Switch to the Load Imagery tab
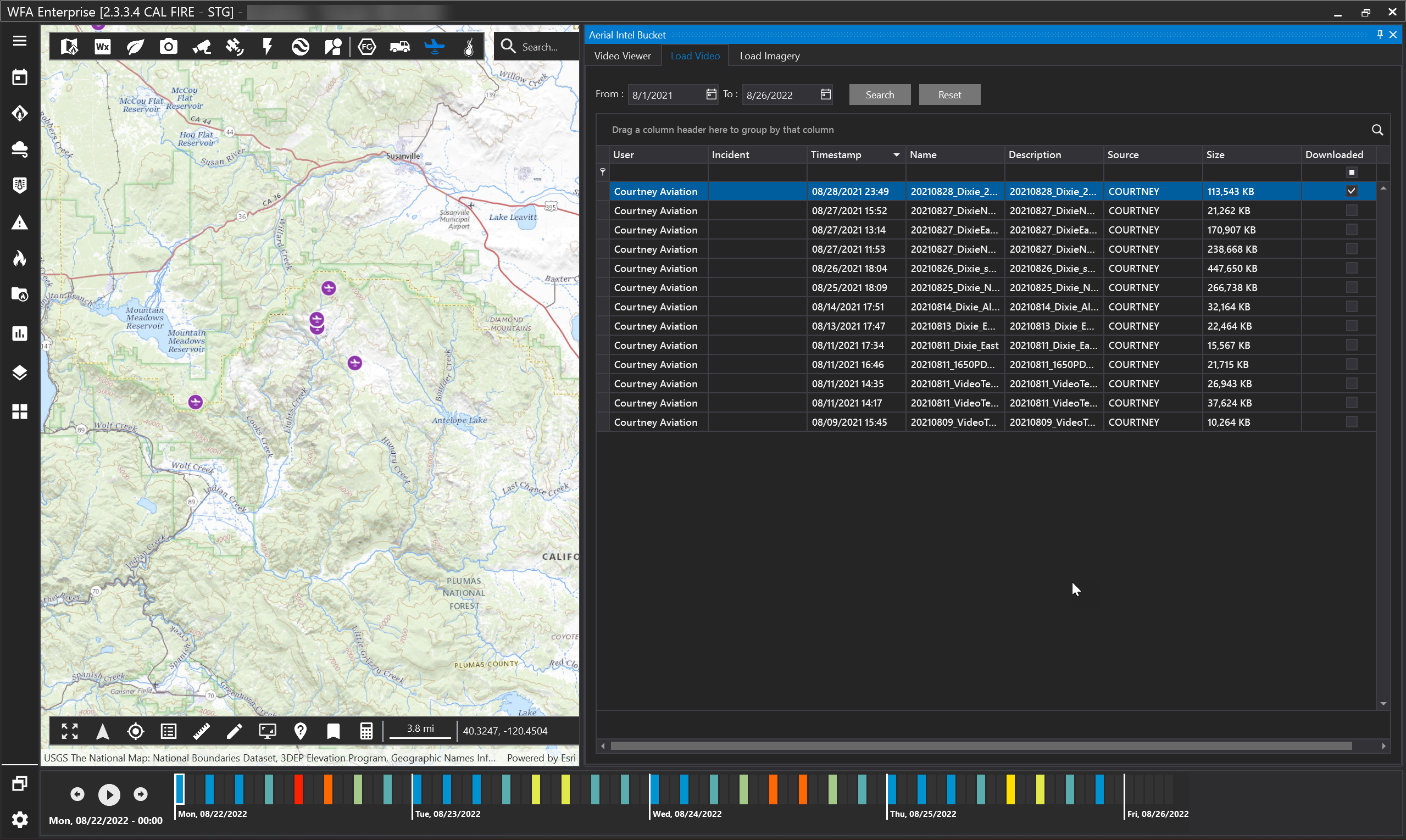Viewport: 1406px width, 840px height. pos(769,56)
